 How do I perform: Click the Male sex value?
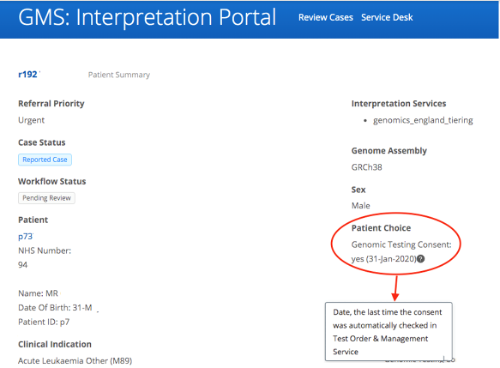click(361, 206)
